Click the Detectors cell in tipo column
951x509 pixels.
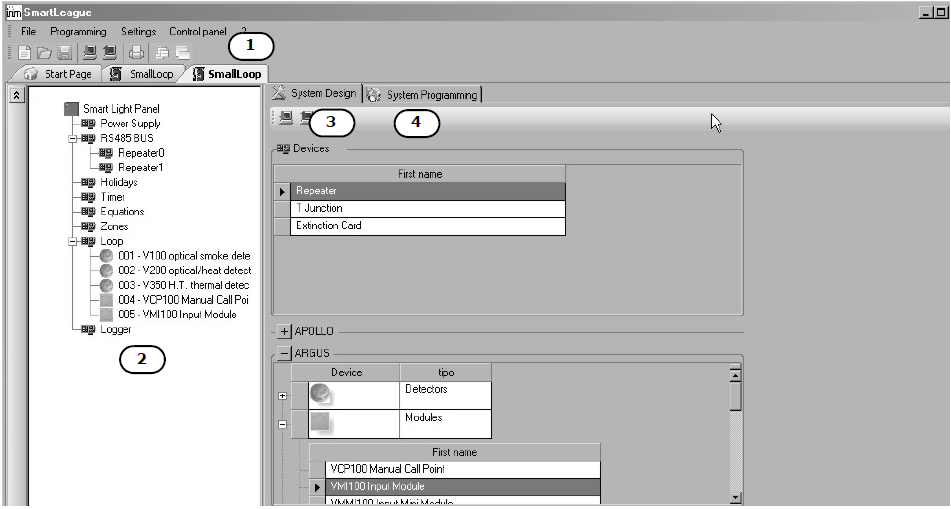coord(445,396)
